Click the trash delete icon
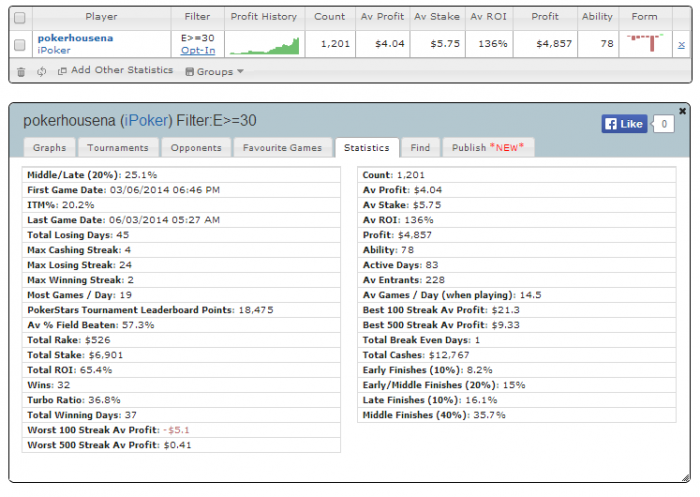700x497 pixels. [21, 72]
